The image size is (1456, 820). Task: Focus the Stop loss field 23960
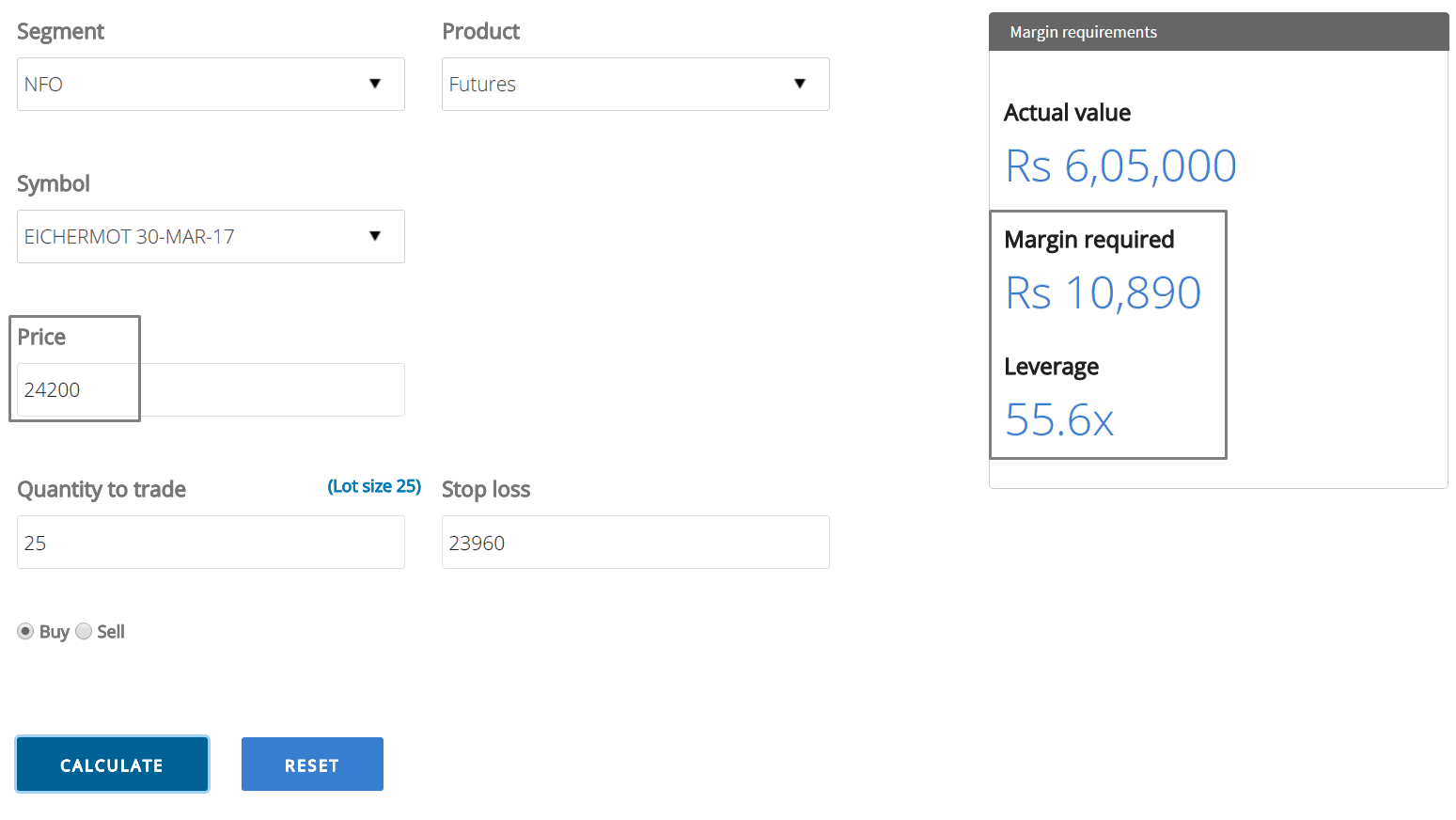tap(635, 542)
